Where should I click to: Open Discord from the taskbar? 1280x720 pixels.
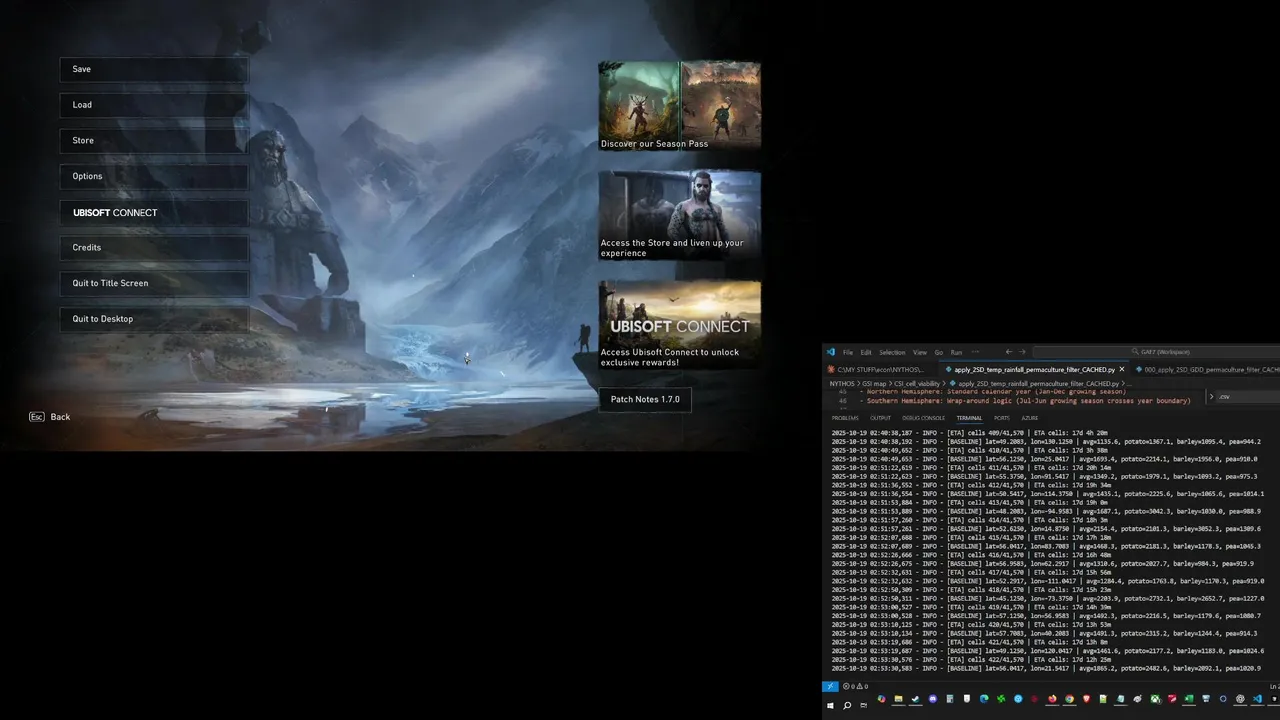click(x=933, y=699)
